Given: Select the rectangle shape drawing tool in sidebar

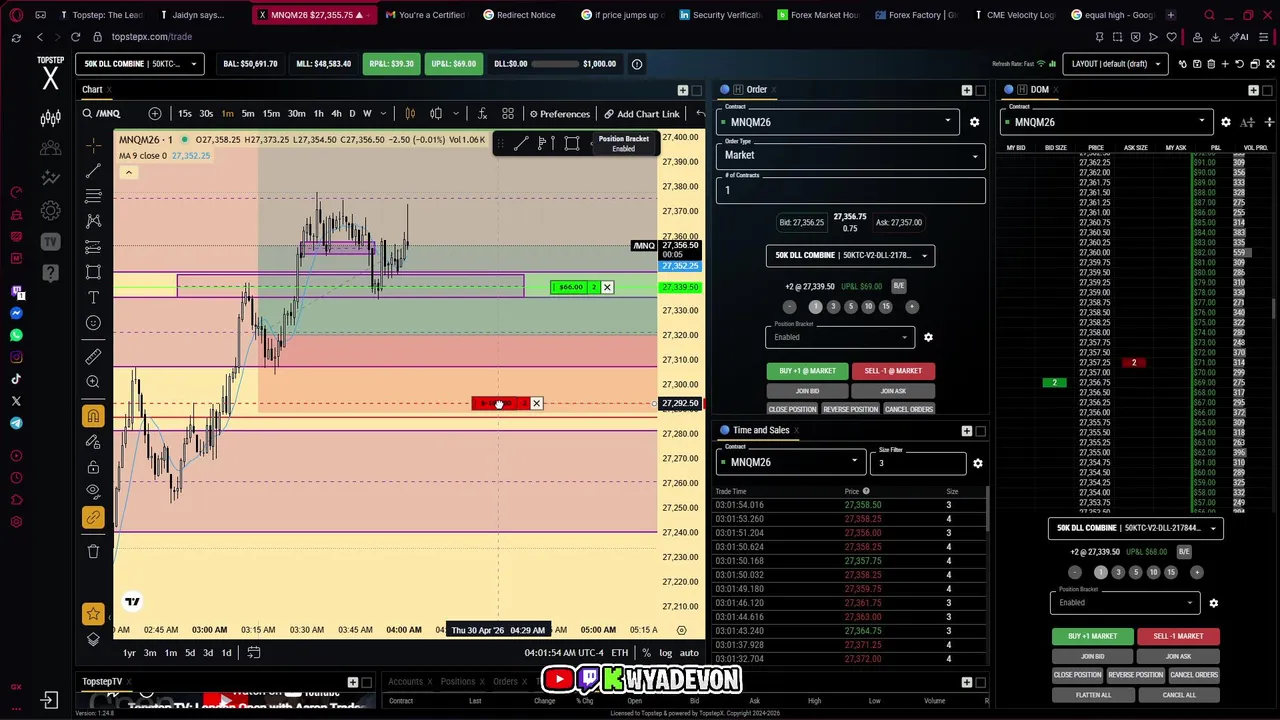Looking at the screenshot, I should tap(93, 272).
